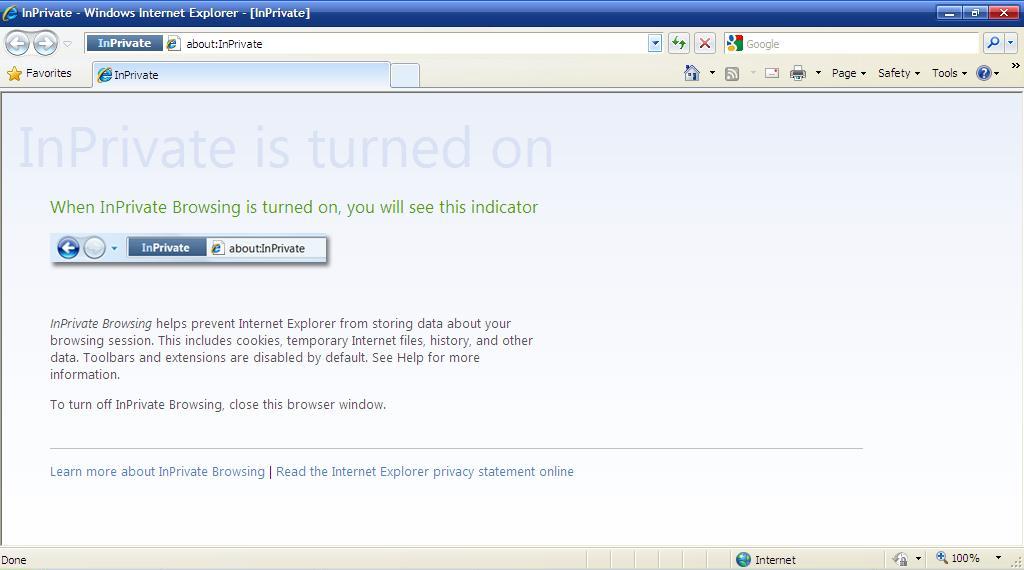Expand the address bar history dropdown
The width and height of the screenshot is (1024, 570).
(x=655, y=44)
